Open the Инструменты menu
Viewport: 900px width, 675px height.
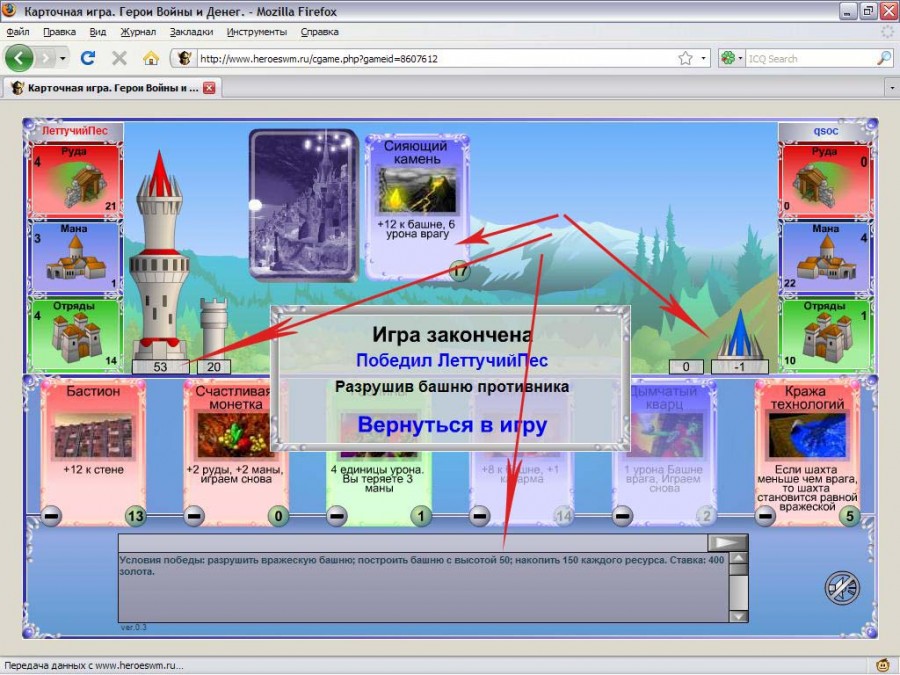pos(256,31)
